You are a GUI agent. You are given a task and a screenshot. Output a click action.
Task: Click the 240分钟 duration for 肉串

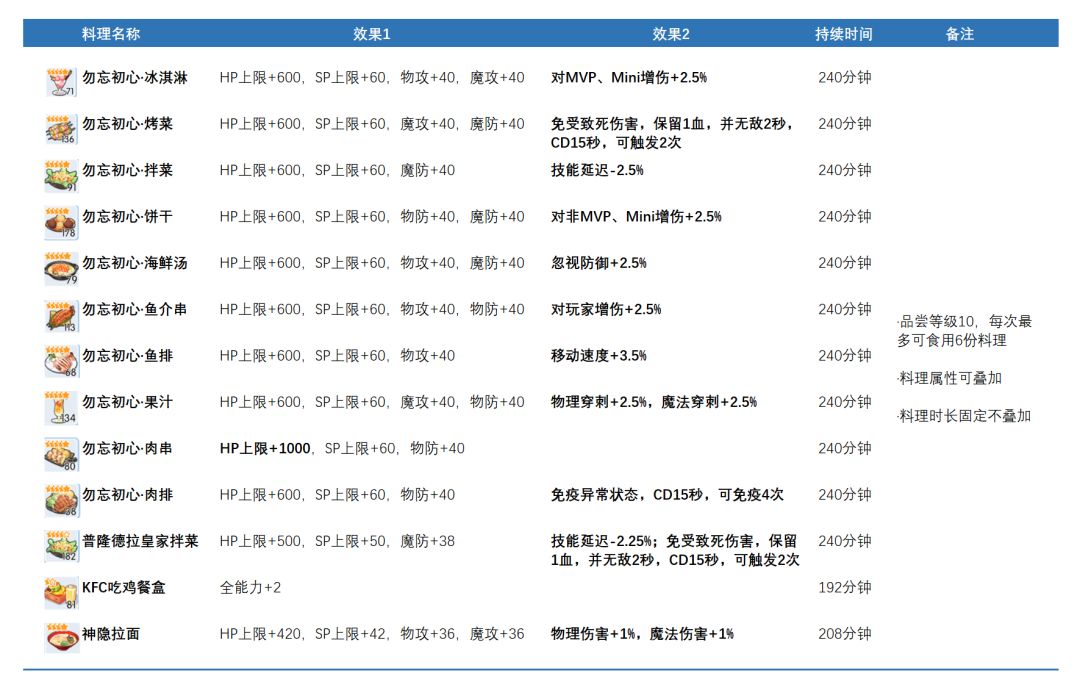(x=845, y=448)
